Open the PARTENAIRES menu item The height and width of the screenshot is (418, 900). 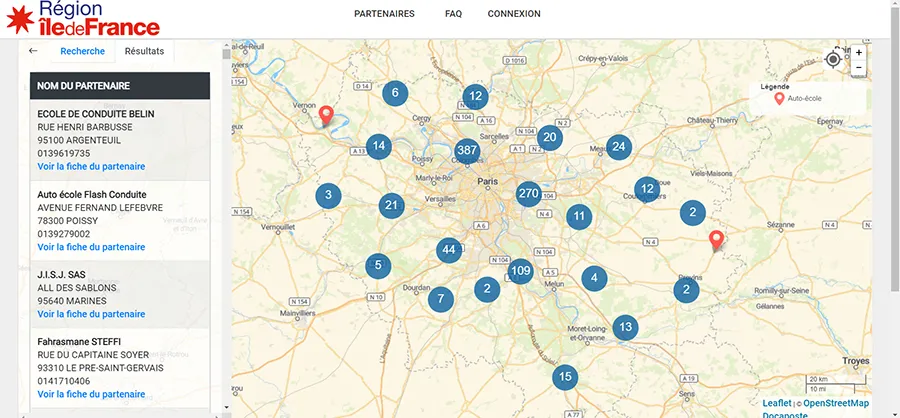click(385, 14)
